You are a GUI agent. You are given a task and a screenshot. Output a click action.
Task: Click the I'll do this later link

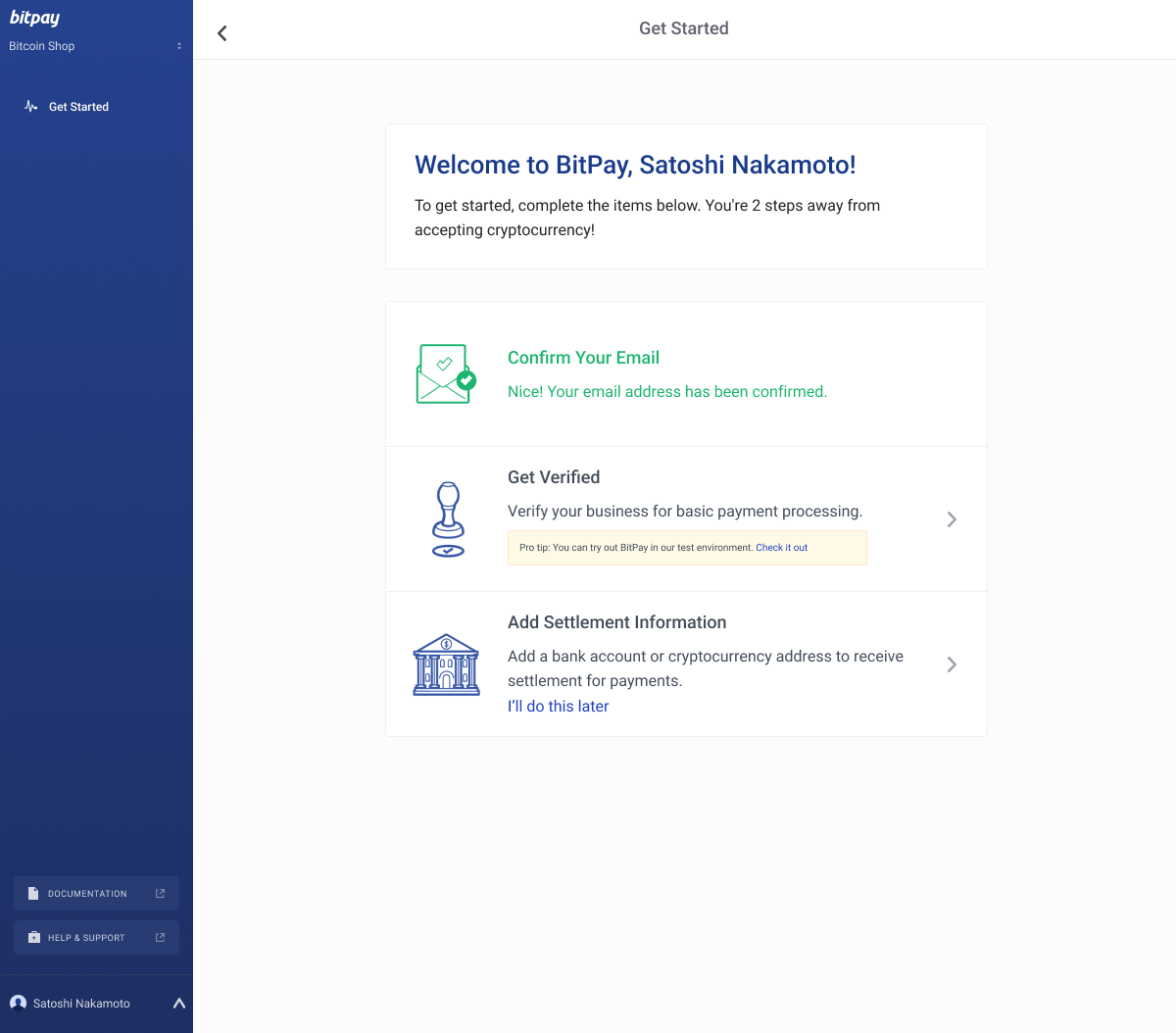pos(558,707)
